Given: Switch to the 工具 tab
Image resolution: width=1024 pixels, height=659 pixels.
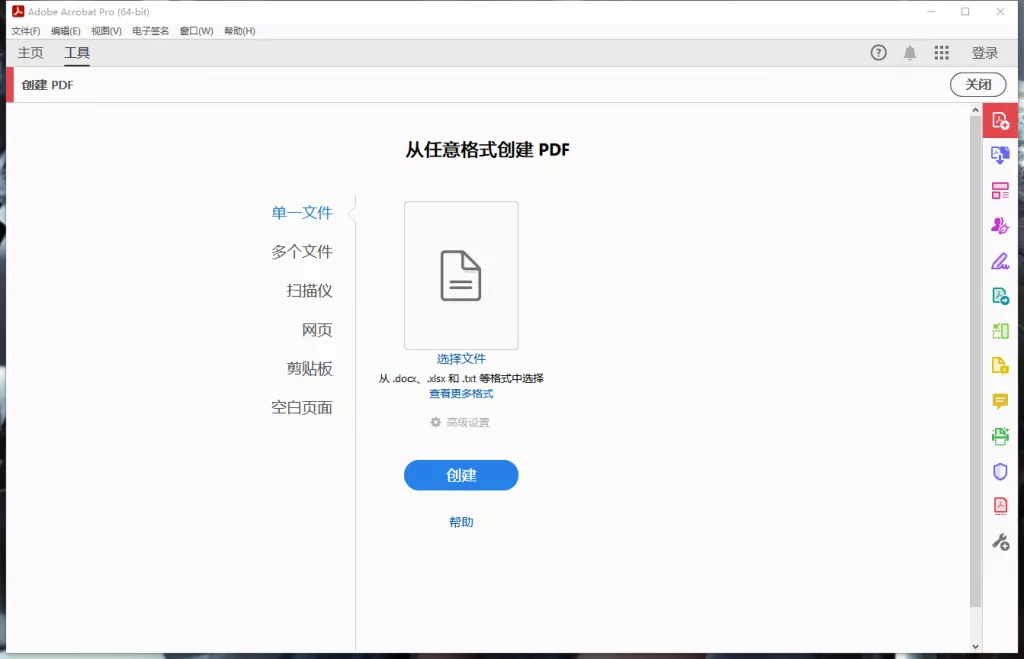Looking at the screenshot, I should [x=77, y=53].
